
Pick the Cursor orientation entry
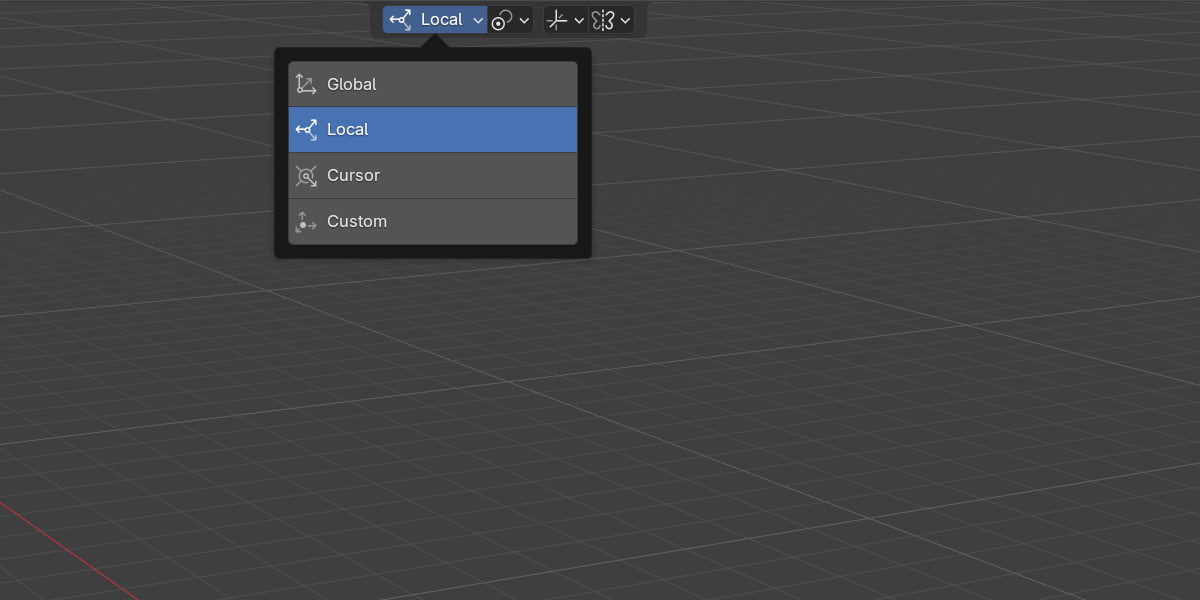(433, 176)
